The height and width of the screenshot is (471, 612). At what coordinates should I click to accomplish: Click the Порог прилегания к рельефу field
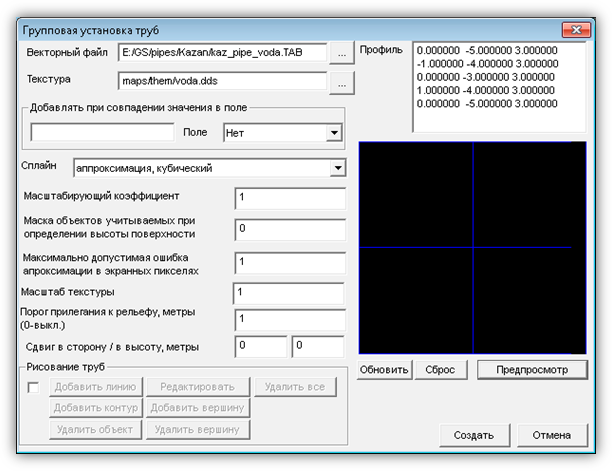(287, 319)
